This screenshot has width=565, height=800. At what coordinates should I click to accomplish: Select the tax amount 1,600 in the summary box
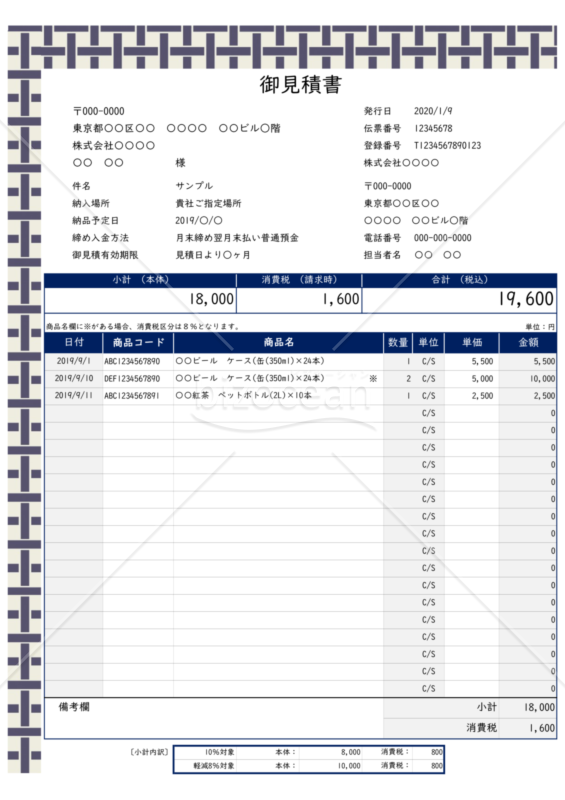341,299
